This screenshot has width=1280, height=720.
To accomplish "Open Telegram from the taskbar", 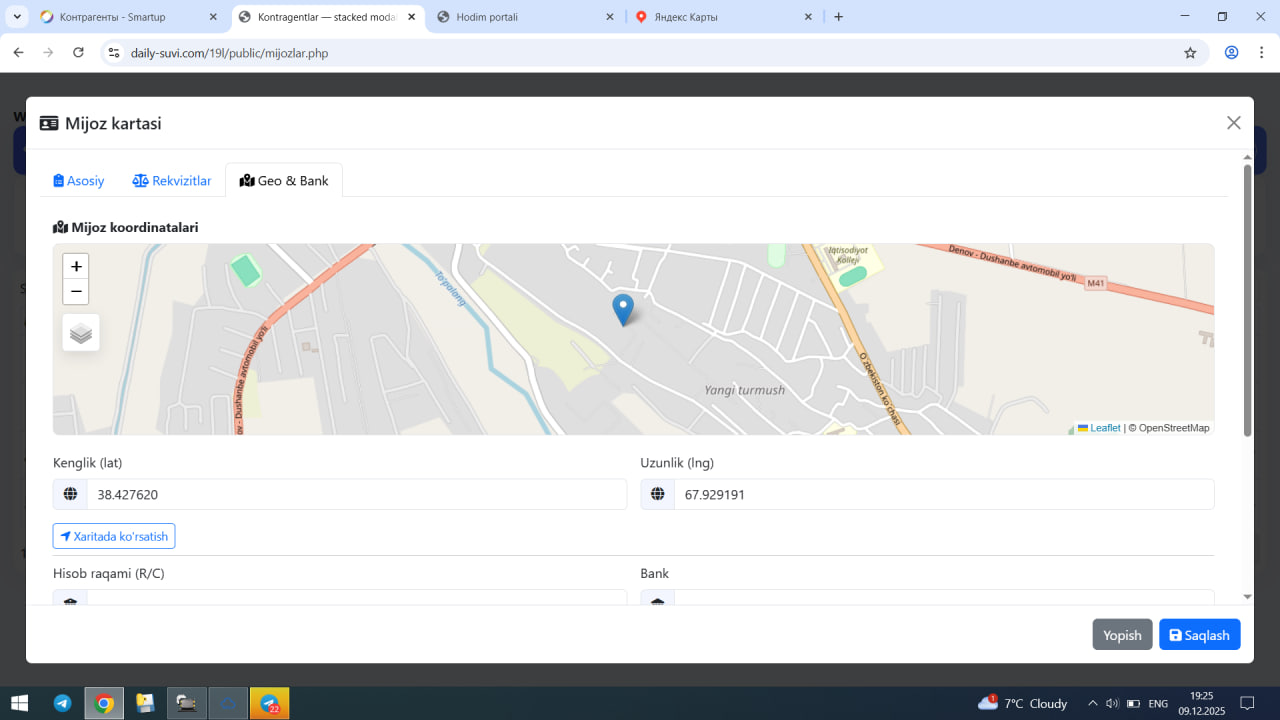I will (x=62, y=703).
